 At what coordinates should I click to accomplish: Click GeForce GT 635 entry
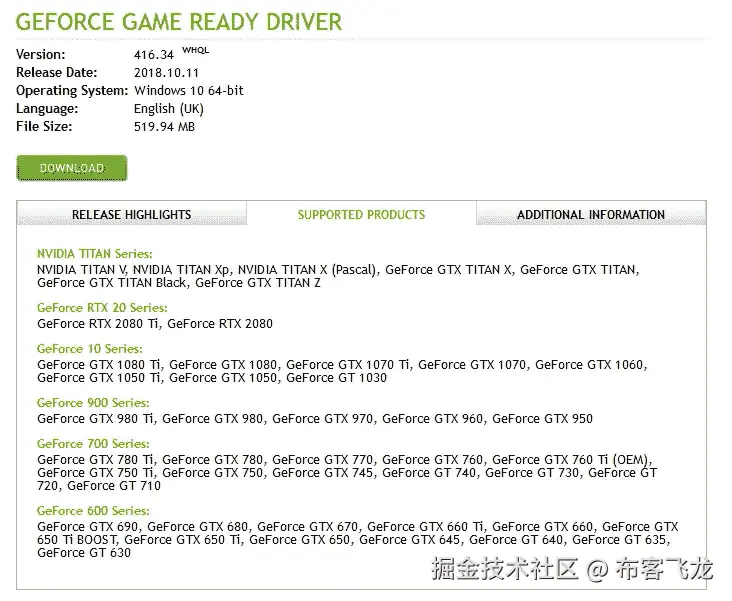pos(619,540)
